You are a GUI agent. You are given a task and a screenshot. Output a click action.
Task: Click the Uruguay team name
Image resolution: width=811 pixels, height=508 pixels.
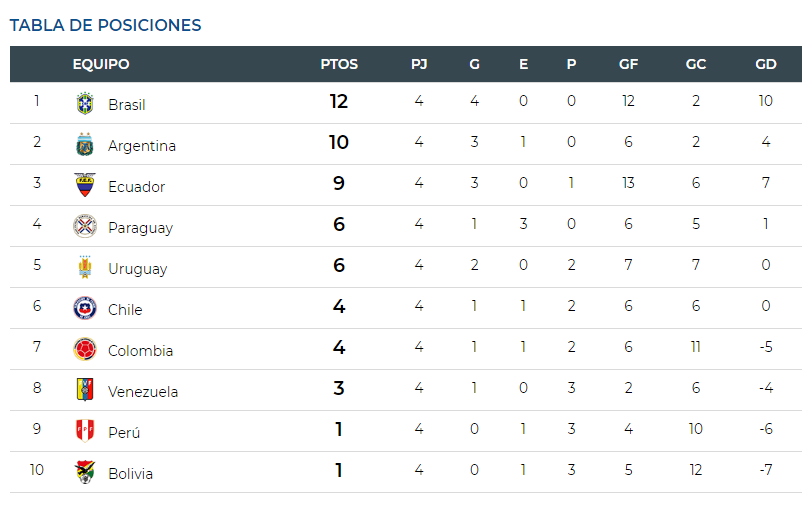coord(138,269)
